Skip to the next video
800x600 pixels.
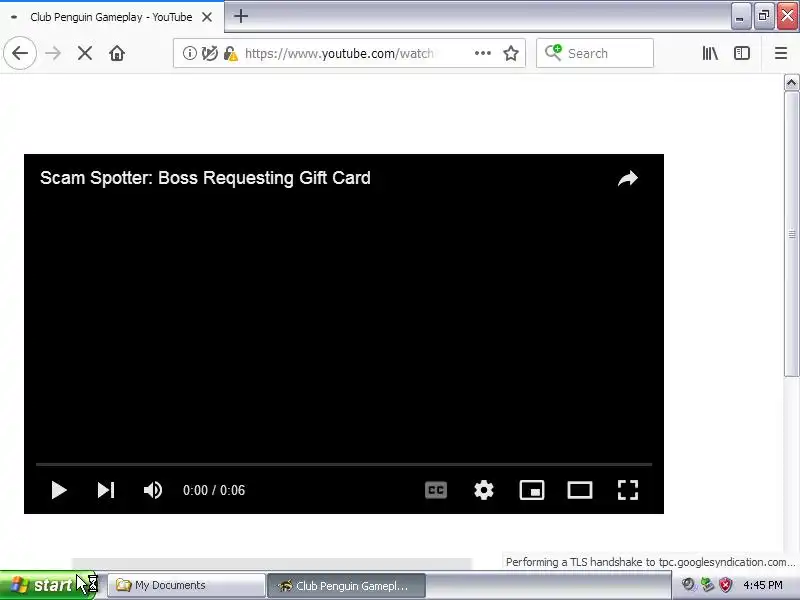(x=106, y=490)
